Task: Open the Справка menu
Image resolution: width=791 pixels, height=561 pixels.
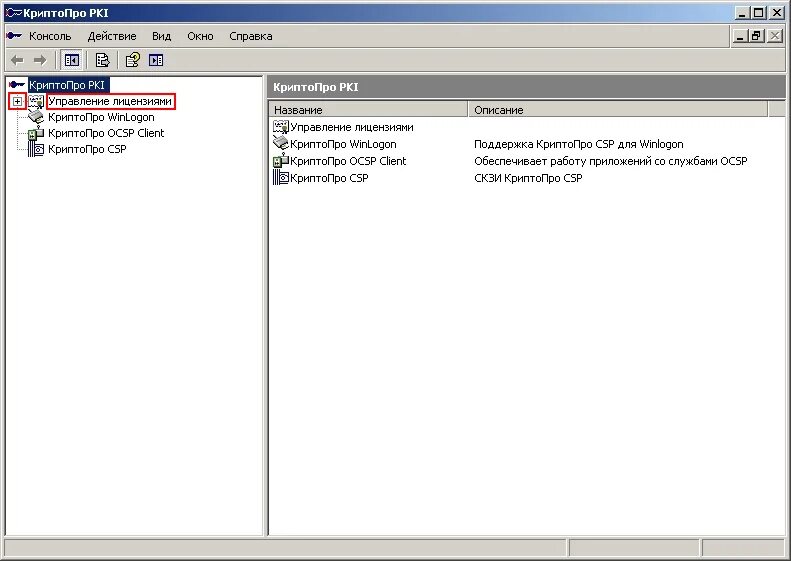Action: [x=251, y=36]
